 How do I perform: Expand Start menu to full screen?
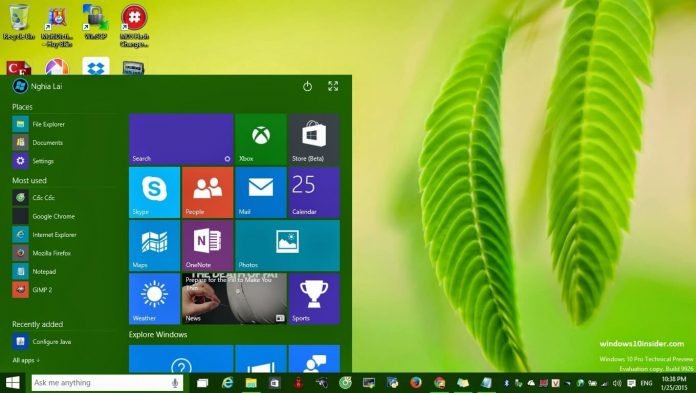click(333, 86)
